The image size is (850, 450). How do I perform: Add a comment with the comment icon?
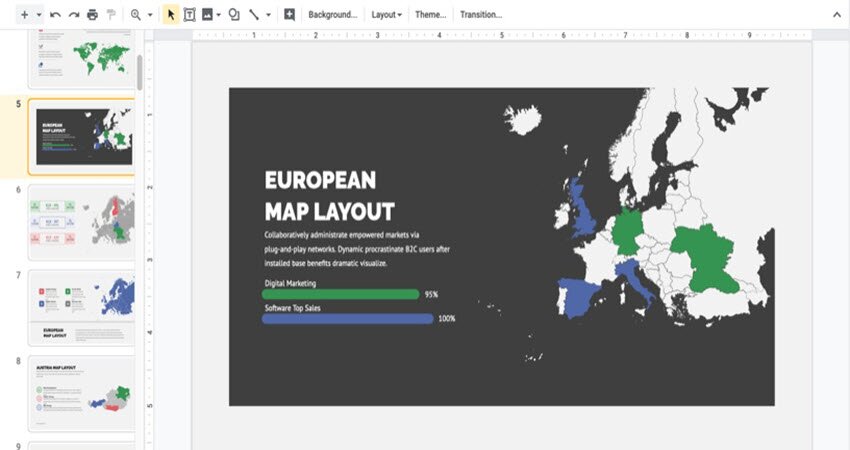click(289, 15)
